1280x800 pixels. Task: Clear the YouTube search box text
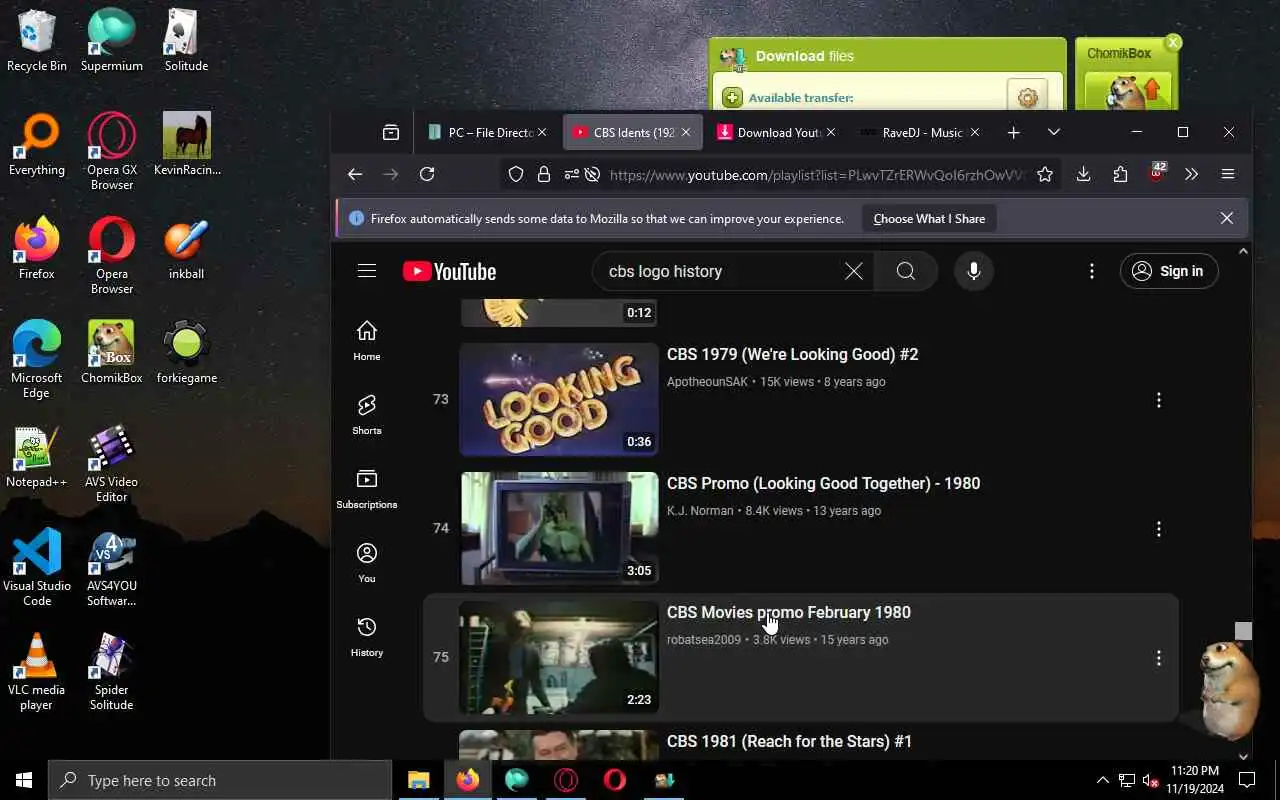click(x=853, y=271)
